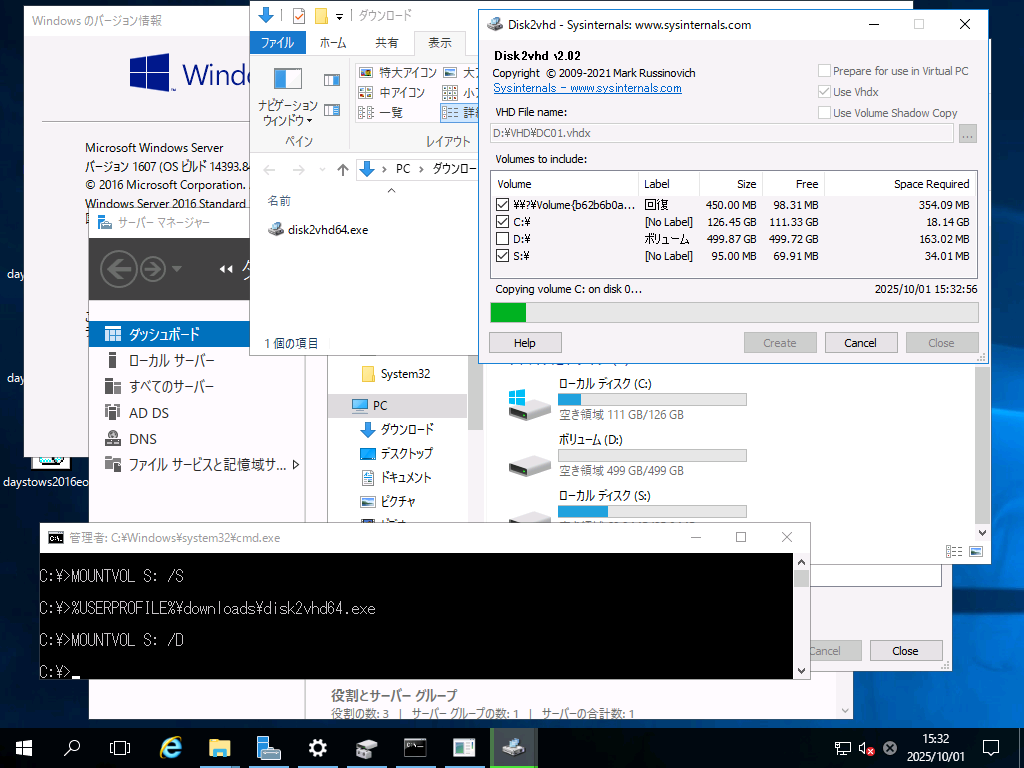1024x768 pixels.
Task: Launch Internet Explorer from the taskbar
Action: [x=169, y=747]
